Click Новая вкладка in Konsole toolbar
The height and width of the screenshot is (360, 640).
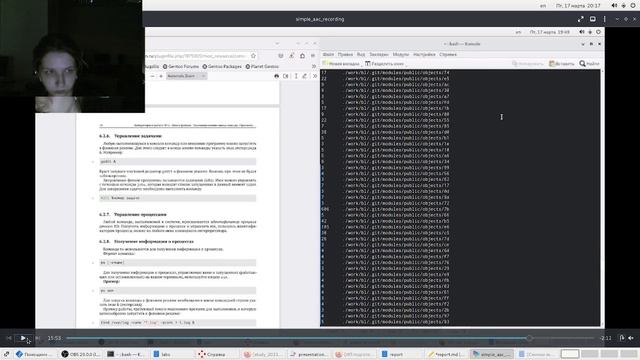pyautogui.click(x=341, y=64)
